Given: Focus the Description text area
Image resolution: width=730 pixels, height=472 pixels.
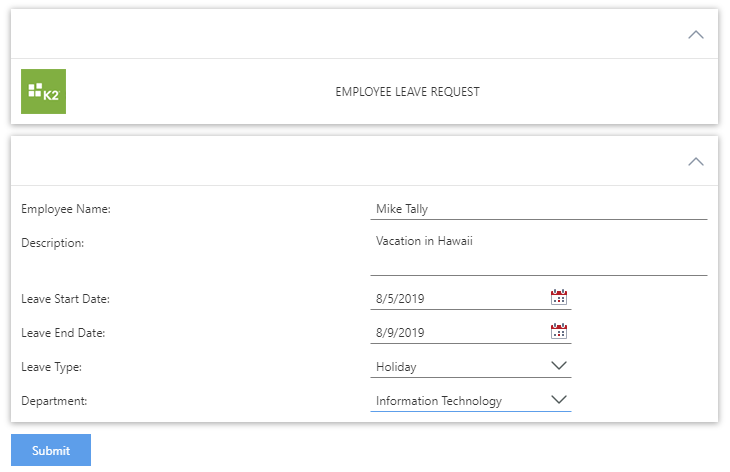Looking at the screenshot, I should [x=538, y=252].
